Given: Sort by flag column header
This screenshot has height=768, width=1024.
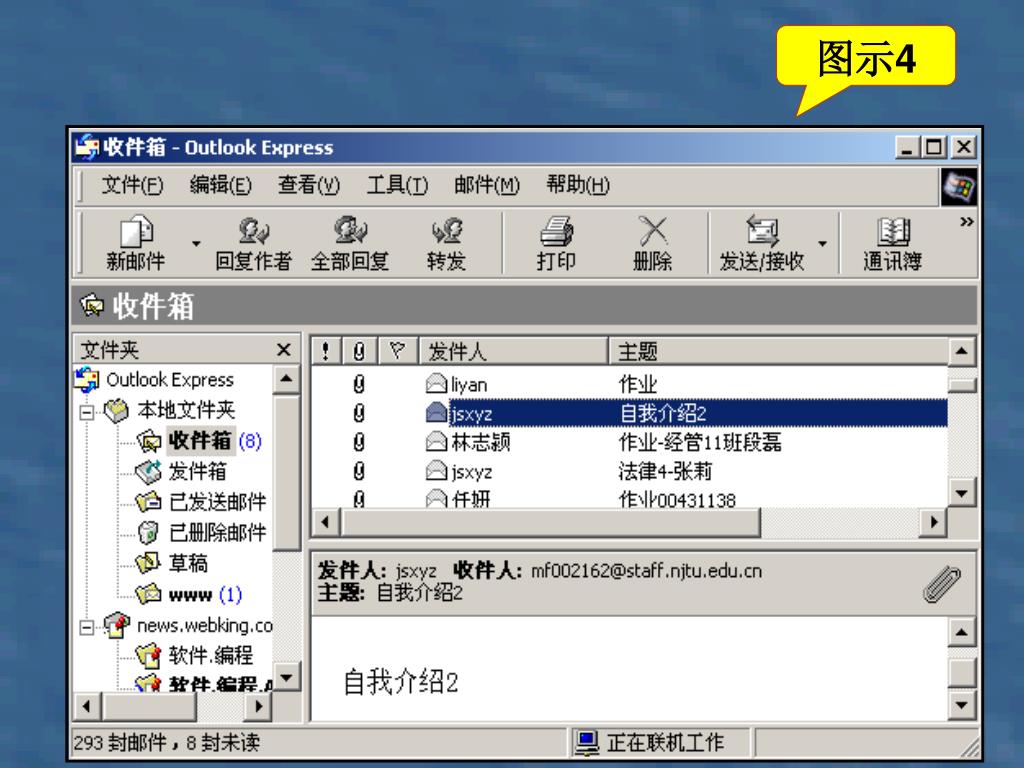Looking at the screenshot, I should [397, 352].
